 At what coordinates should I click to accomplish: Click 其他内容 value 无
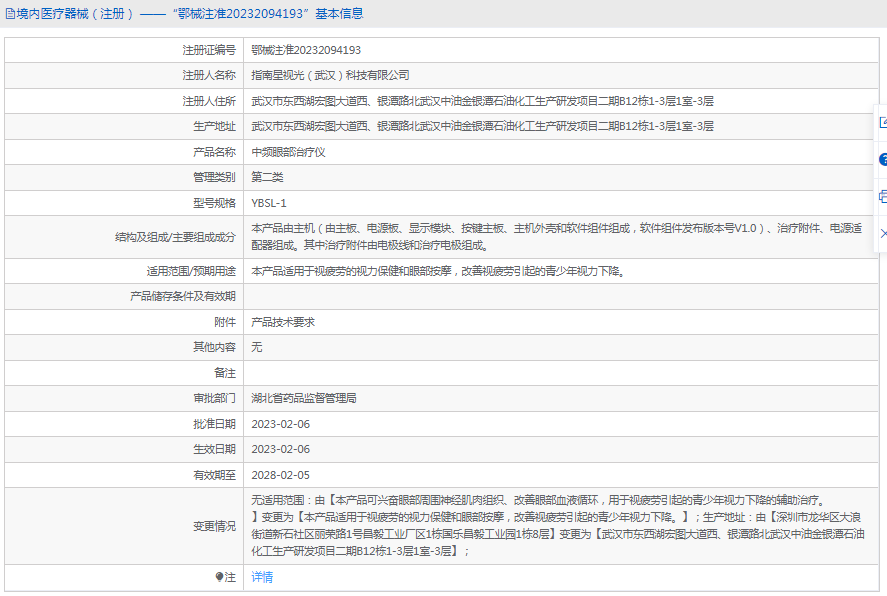[x=257, y=347]
